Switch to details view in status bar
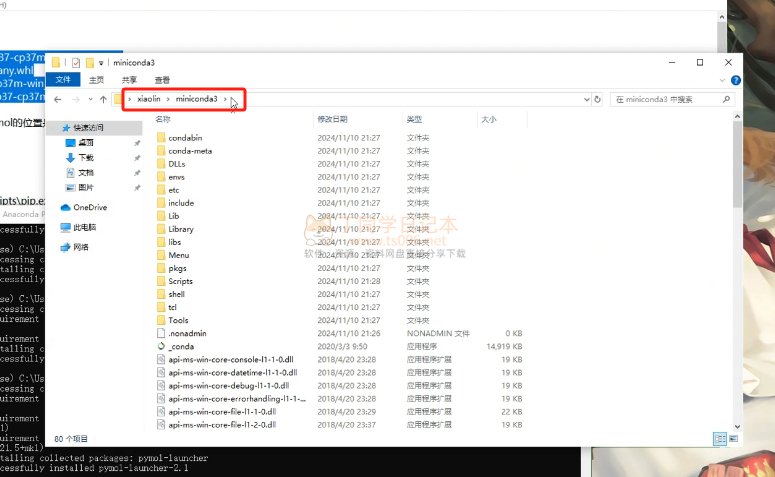The width and height of the screenshot is (775, 477). pos(718,438)
